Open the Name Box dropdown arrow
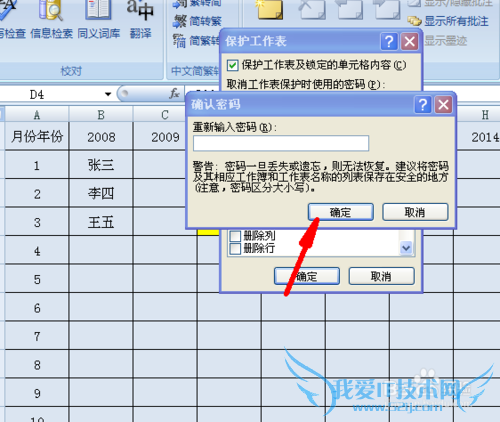This screenshot has width=500, height=422. click(x=108, y=94)
